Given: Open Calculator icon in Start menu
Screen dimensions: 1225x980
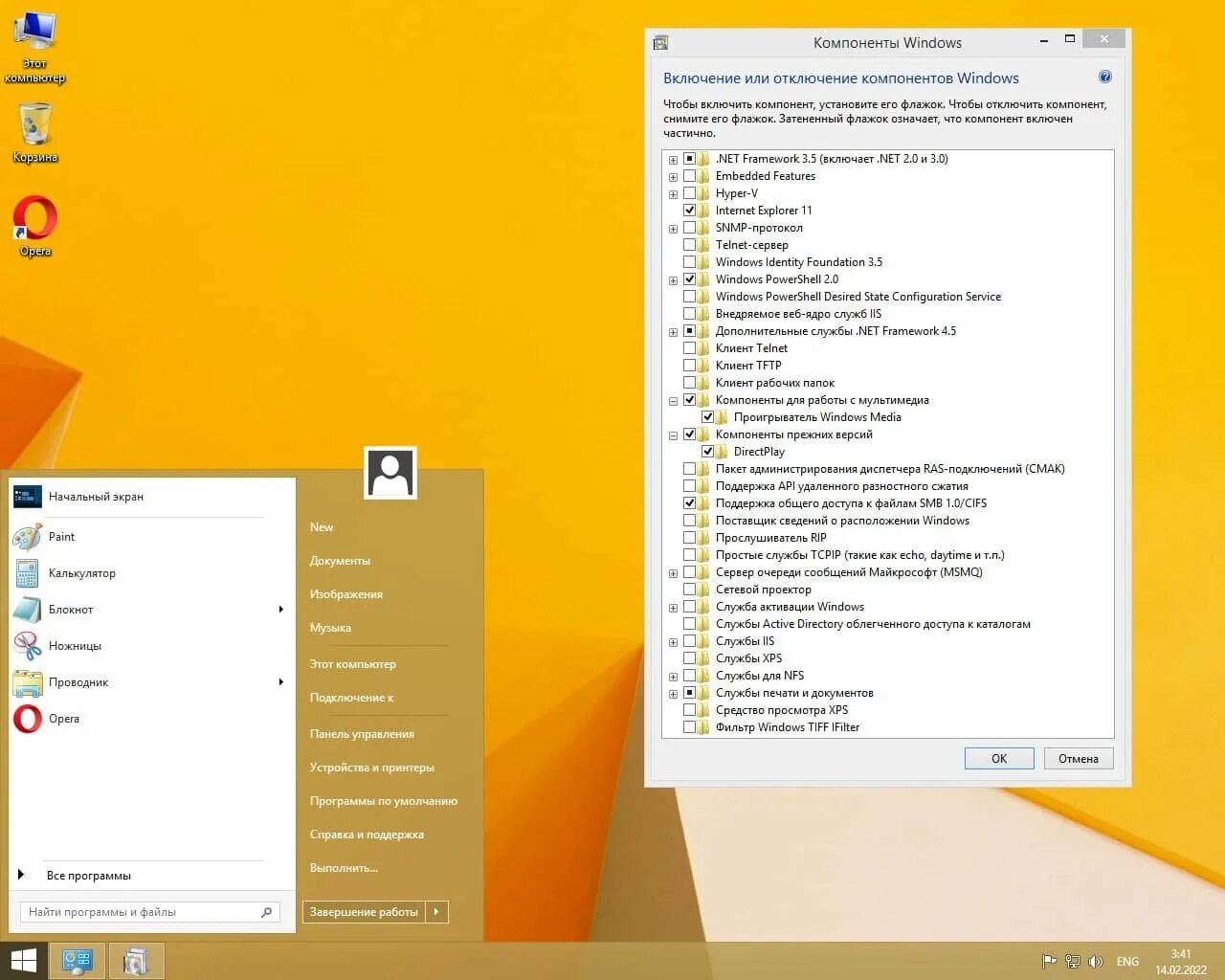Looking at the screenshot, I should (27, 573).
